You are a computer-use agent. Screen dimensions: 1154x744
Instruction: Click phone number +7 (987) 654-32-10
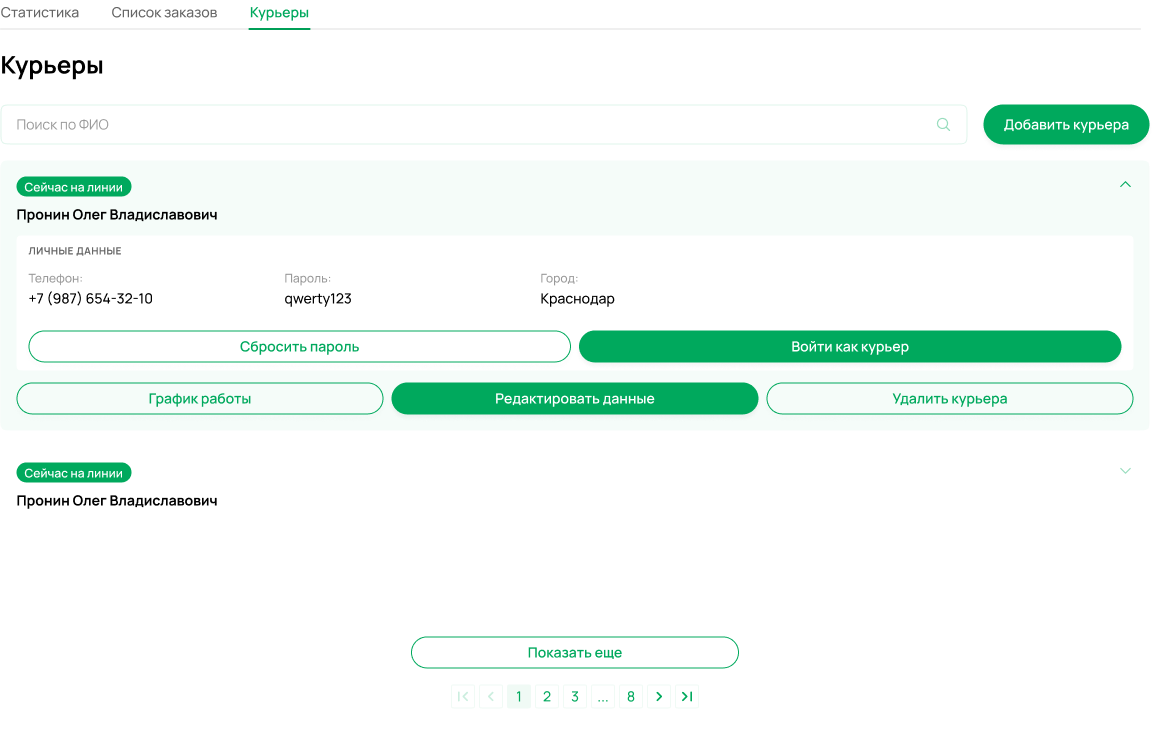pyautogui.click(x=91, y=299)
